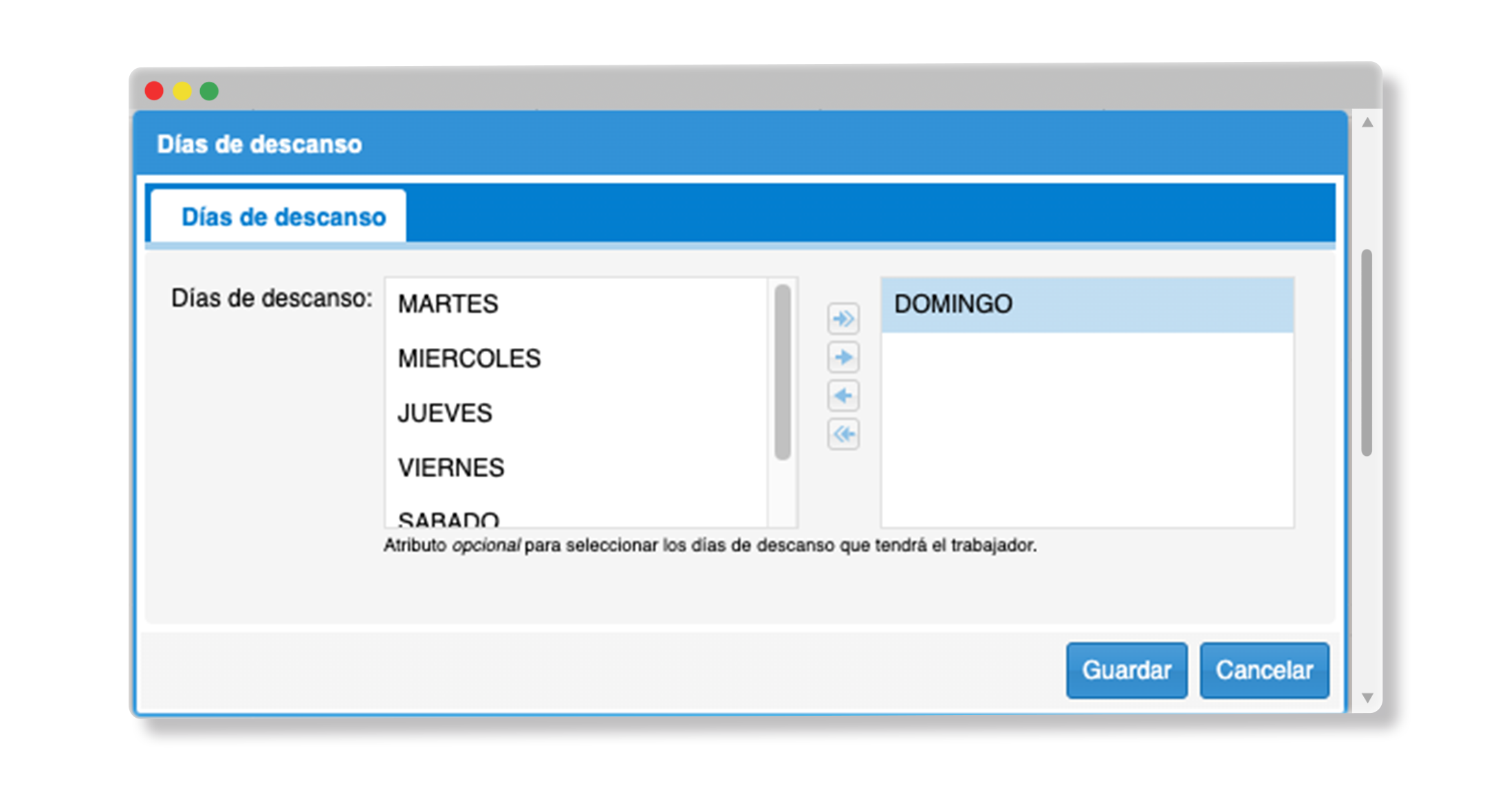Click the window's vertical scrollbar thumb
1509x812 pixels.
[x=1367, y=352]
